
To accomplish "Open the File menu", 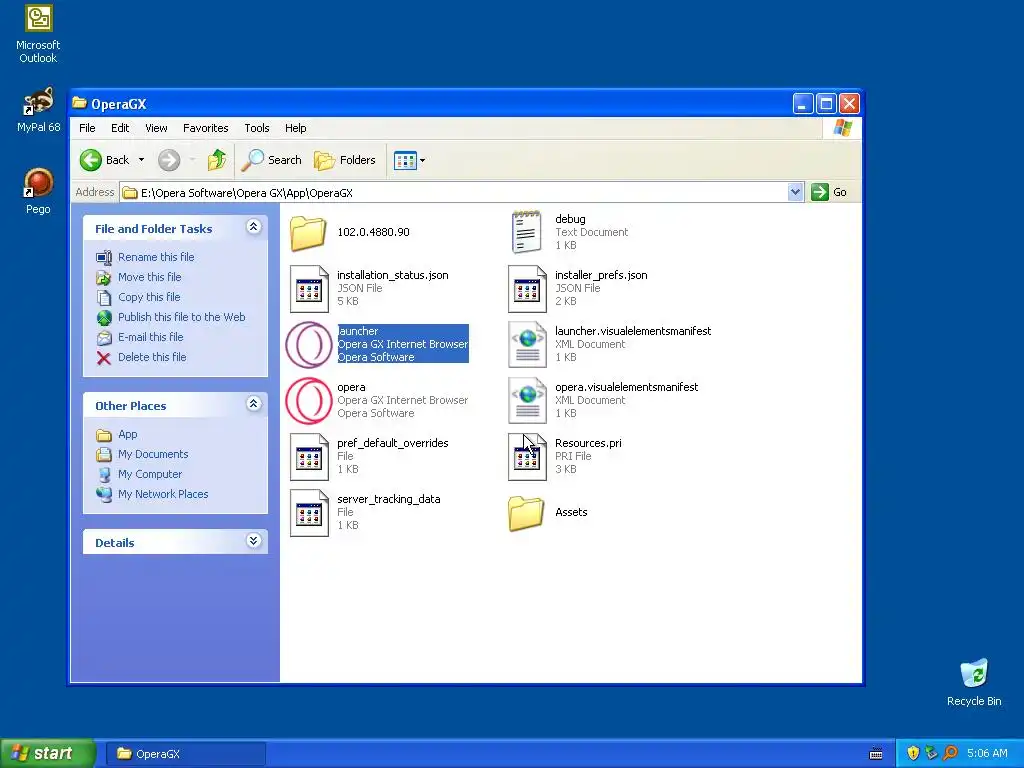I will pyautogui.click(x=87, y=128).
